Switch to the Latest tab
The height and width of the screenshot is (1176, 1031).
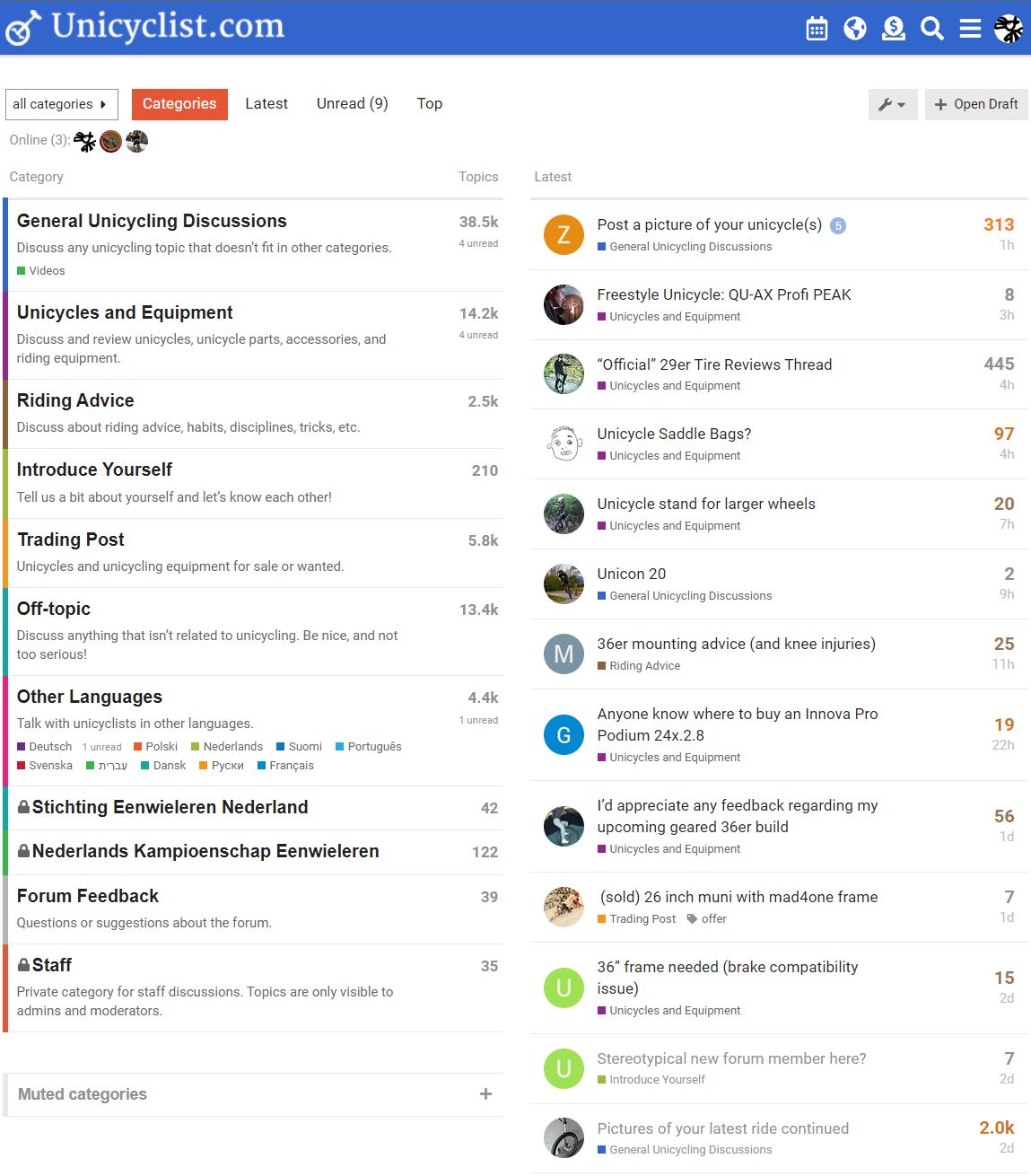click(266, 104)
